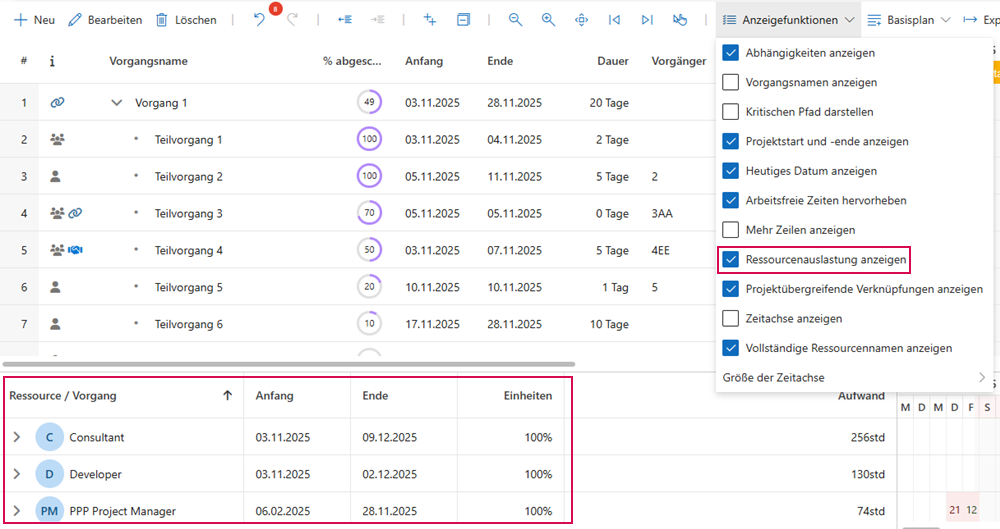Viewport: 1000px width, 529px height.
Task: Click the link icon in row 1
Action: pos(57,103)
